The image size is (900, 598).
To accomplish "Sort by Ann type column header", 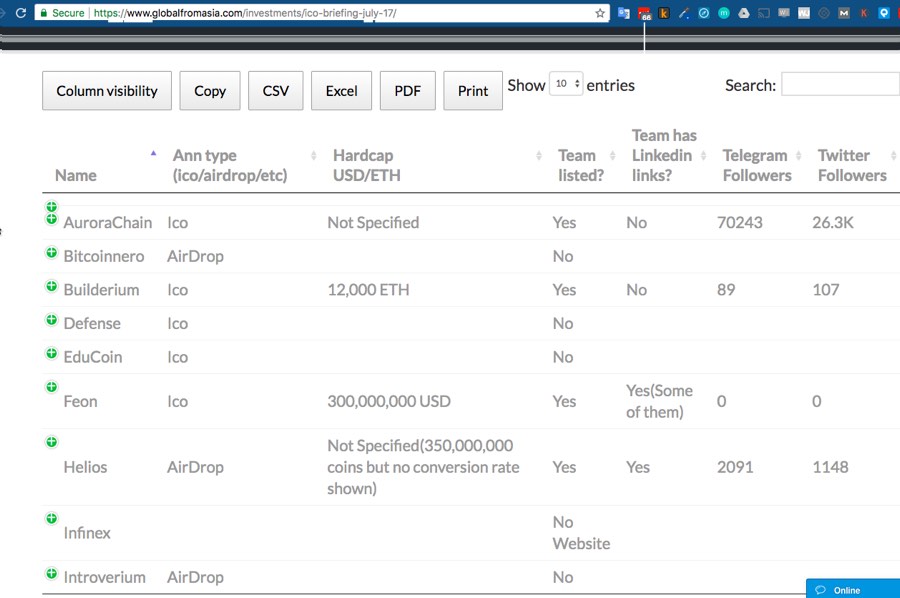I will 230,165.
